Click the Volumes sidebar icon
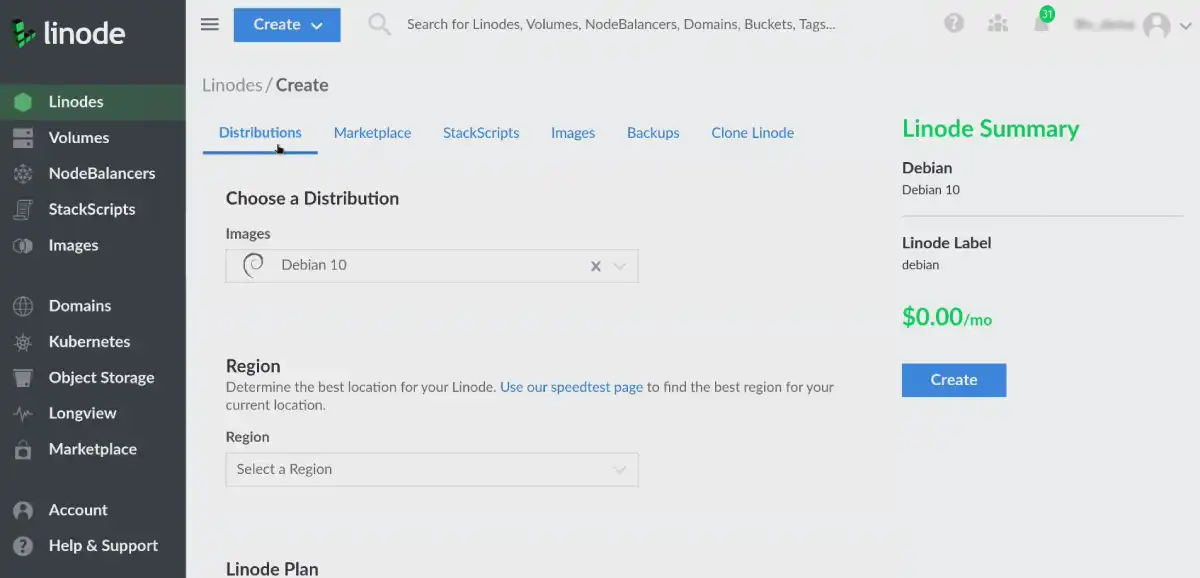The width and height of the screenshot is (1200, 578). tap(23, 138)
